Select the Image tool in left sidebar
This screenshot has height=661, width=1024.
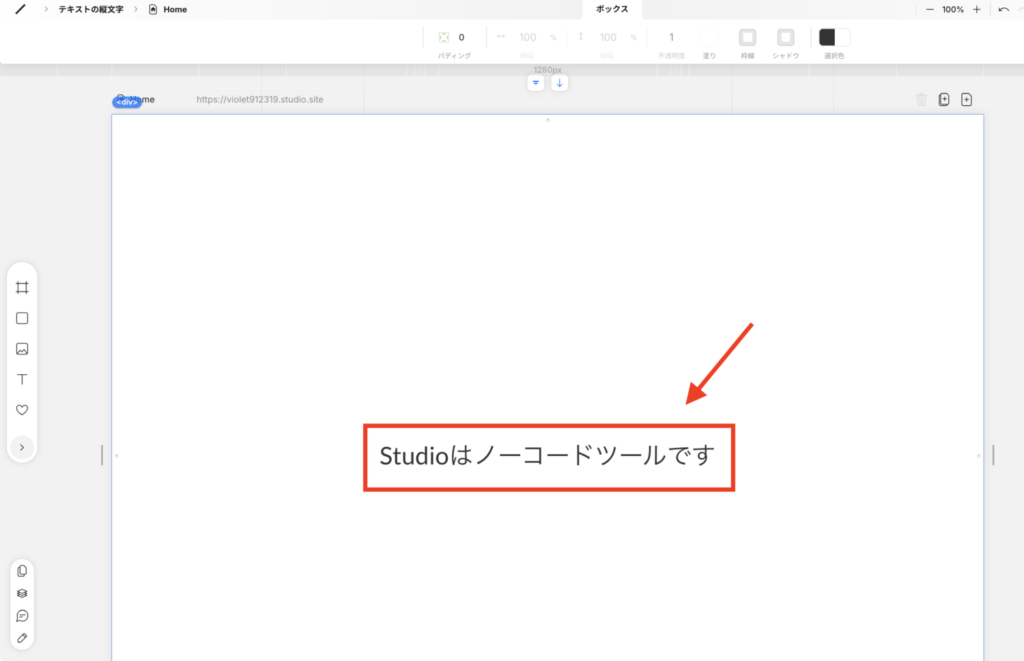pyautogui.click(x=22, y=349)
